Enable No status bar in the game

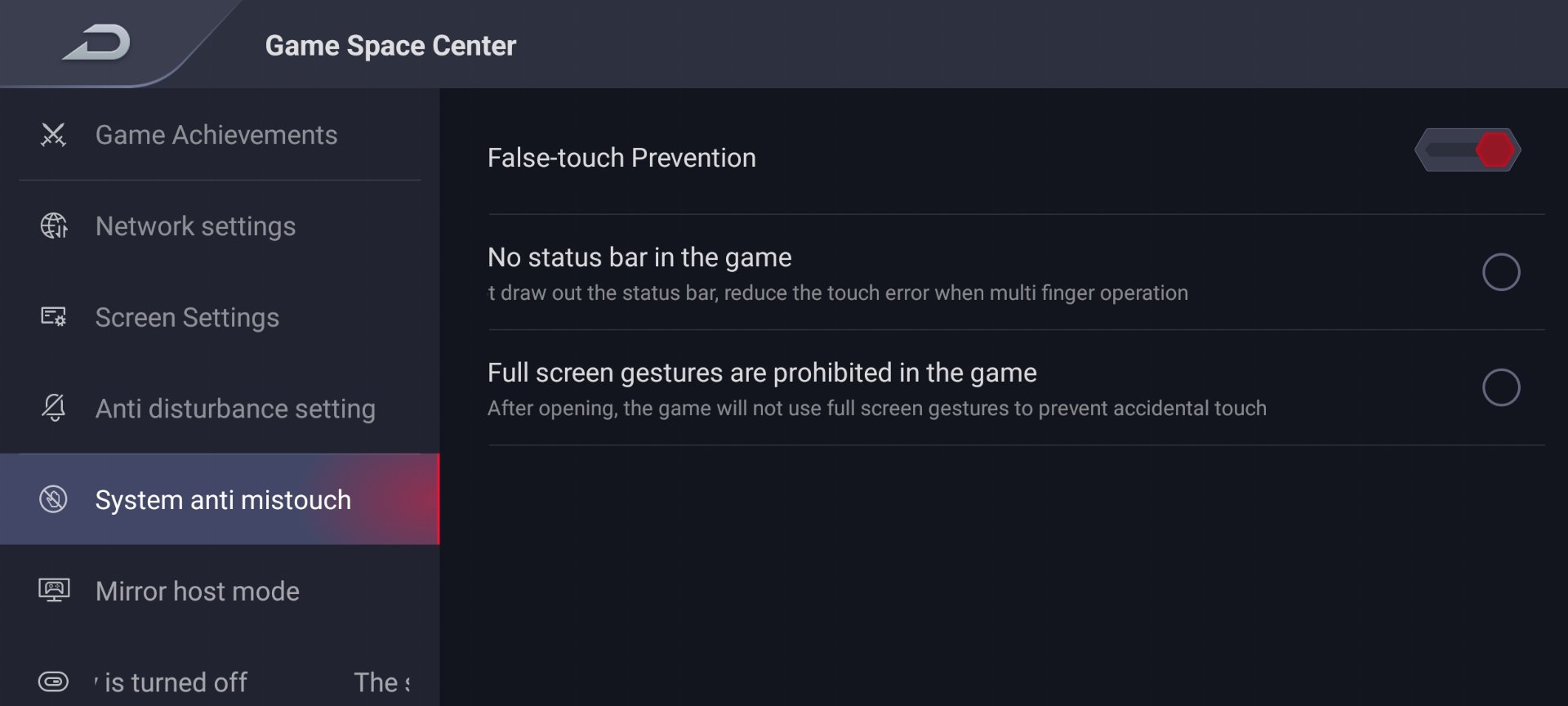coord(1501,272)
